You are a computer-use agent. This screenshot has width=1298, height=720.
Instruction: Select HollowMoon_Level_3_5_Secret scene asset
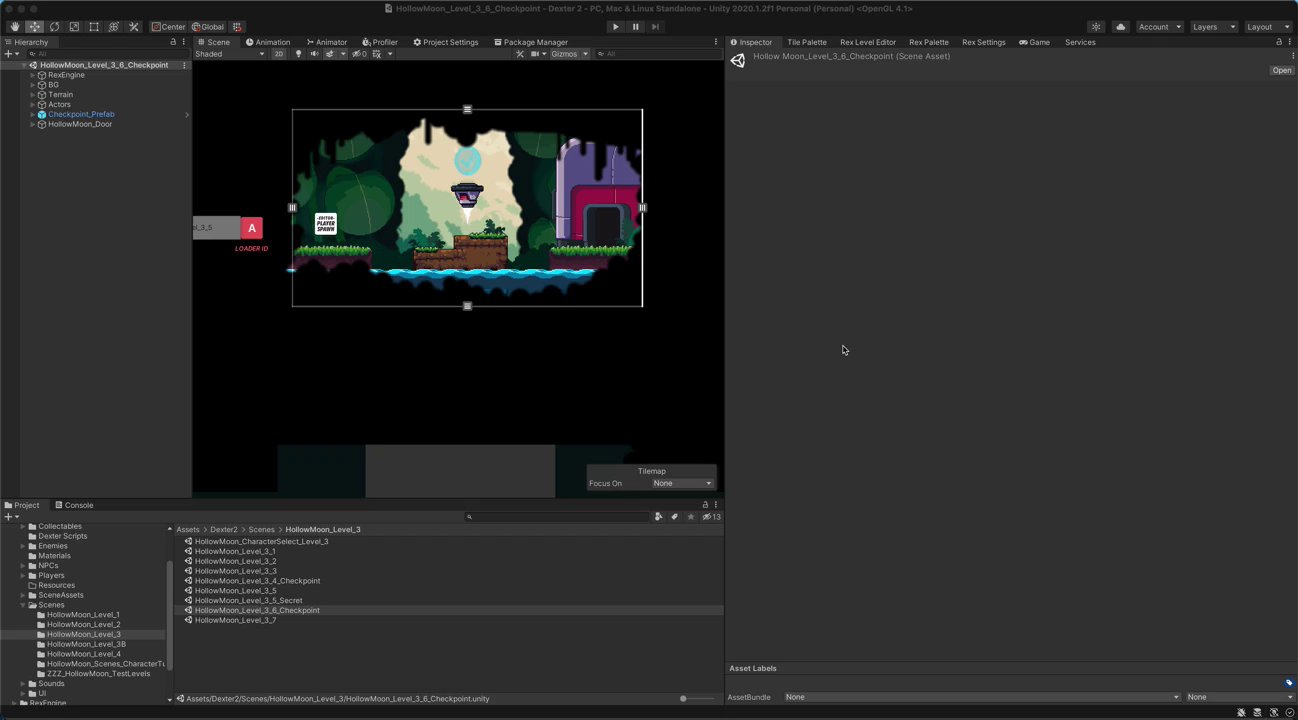[248, 601]
